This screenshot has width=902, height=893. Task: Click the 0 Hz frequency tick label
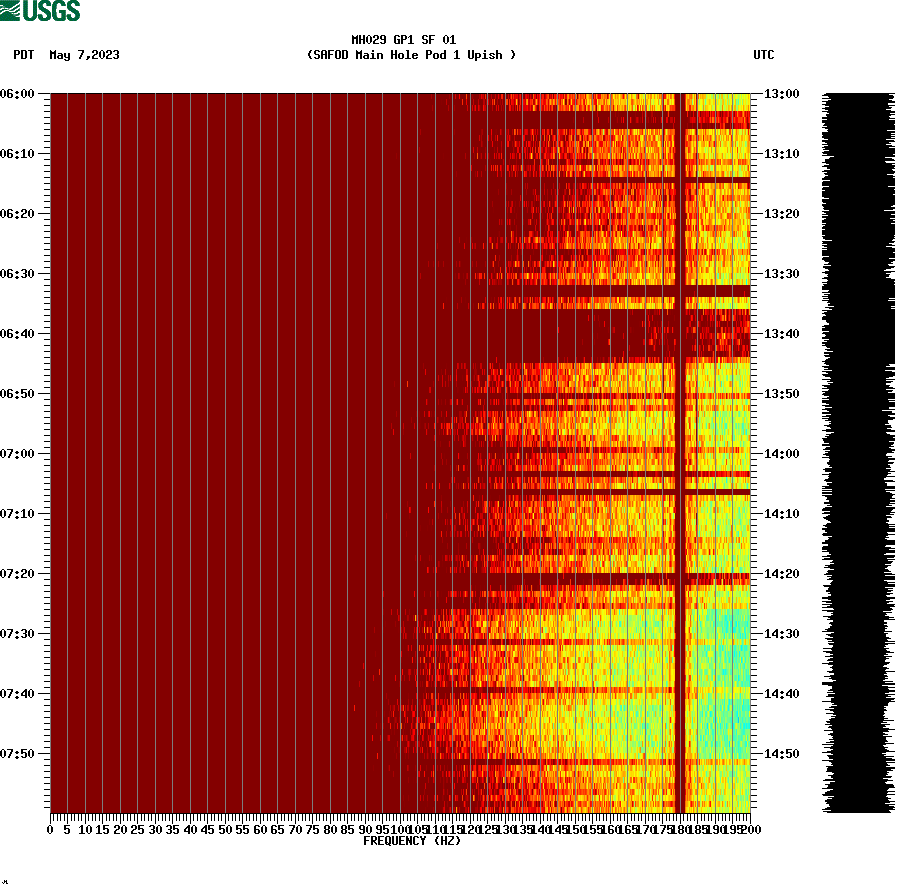[48, 828]
